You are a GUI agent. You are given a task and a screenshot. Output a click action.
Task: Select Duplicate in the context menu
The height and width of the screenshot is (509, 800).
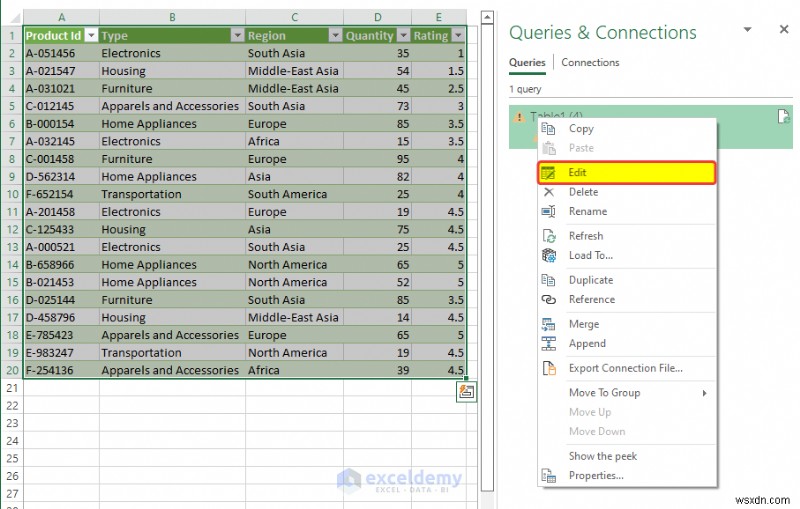click(628, 281)
